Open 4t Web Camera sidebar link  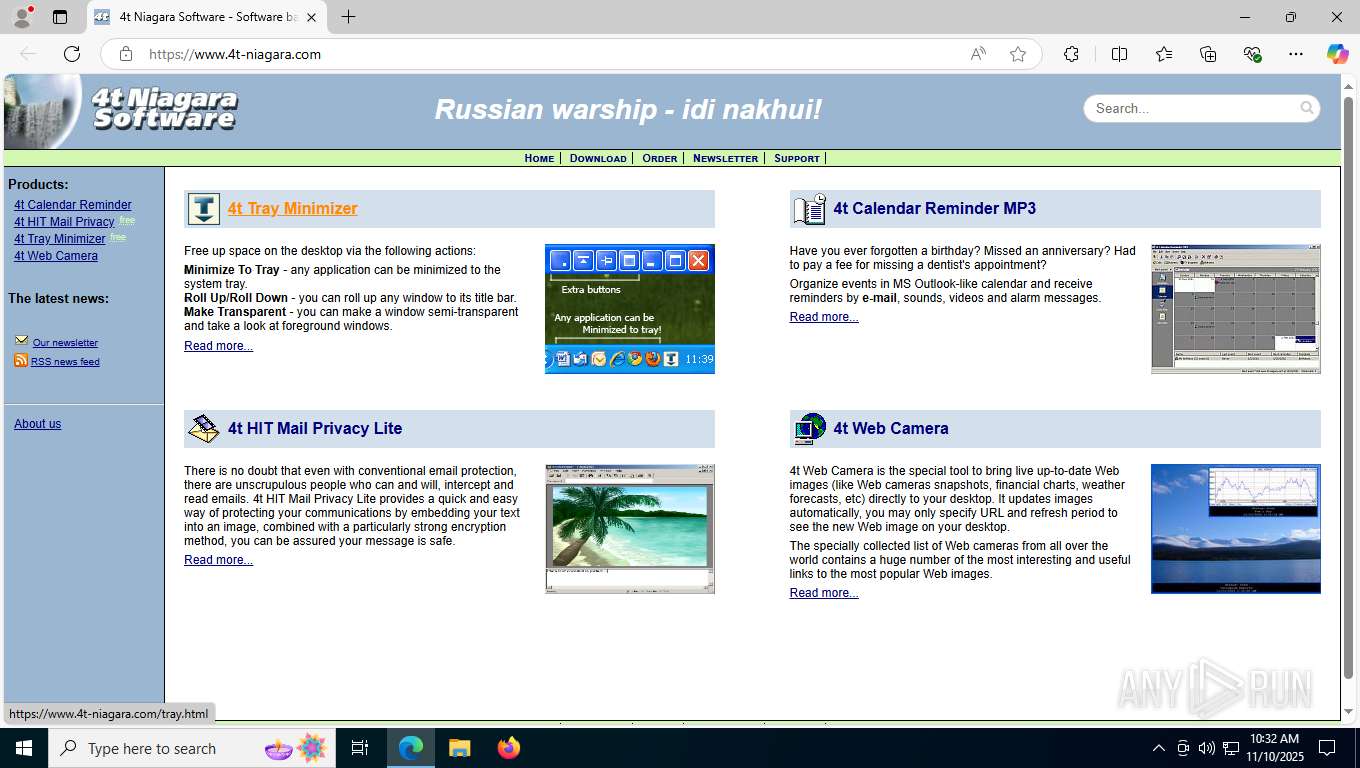[56, 256]
